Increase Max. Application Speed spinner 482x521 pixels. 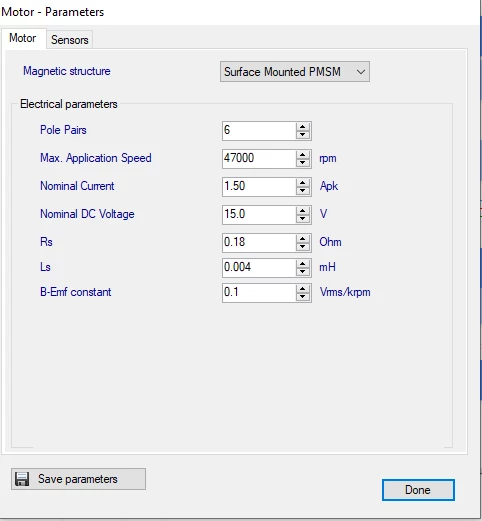click(302, 155)
